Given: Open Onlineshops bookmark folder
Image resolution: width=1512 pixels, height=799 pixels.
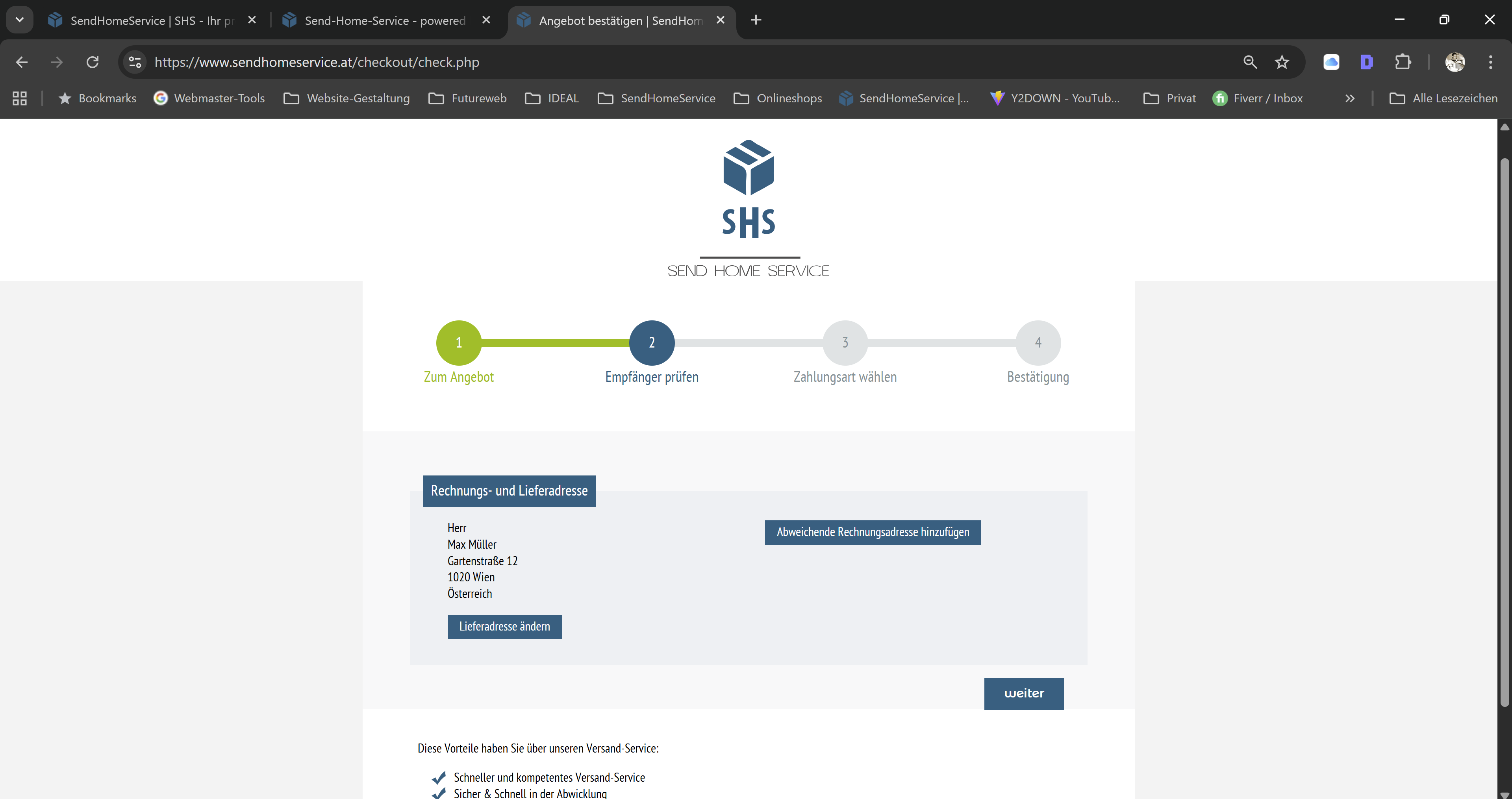Looking at the screenshot, I should 777,98.
